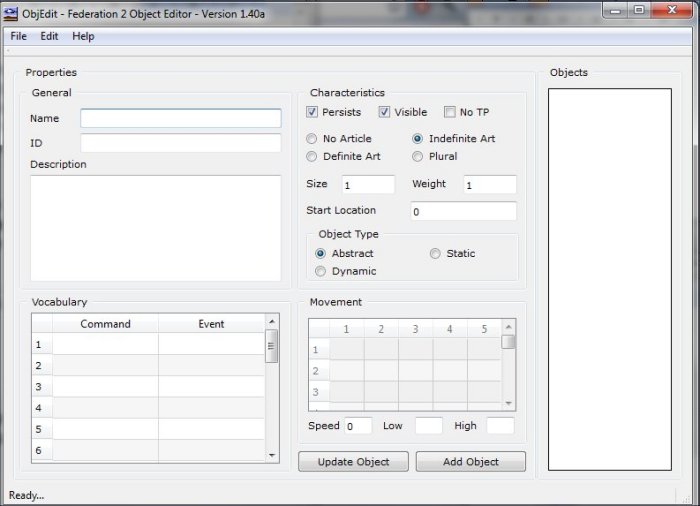Click Movement grid column 5 header
Viewport: 700px width, 506px height.
pyautogui.click(x=484, y=329)
